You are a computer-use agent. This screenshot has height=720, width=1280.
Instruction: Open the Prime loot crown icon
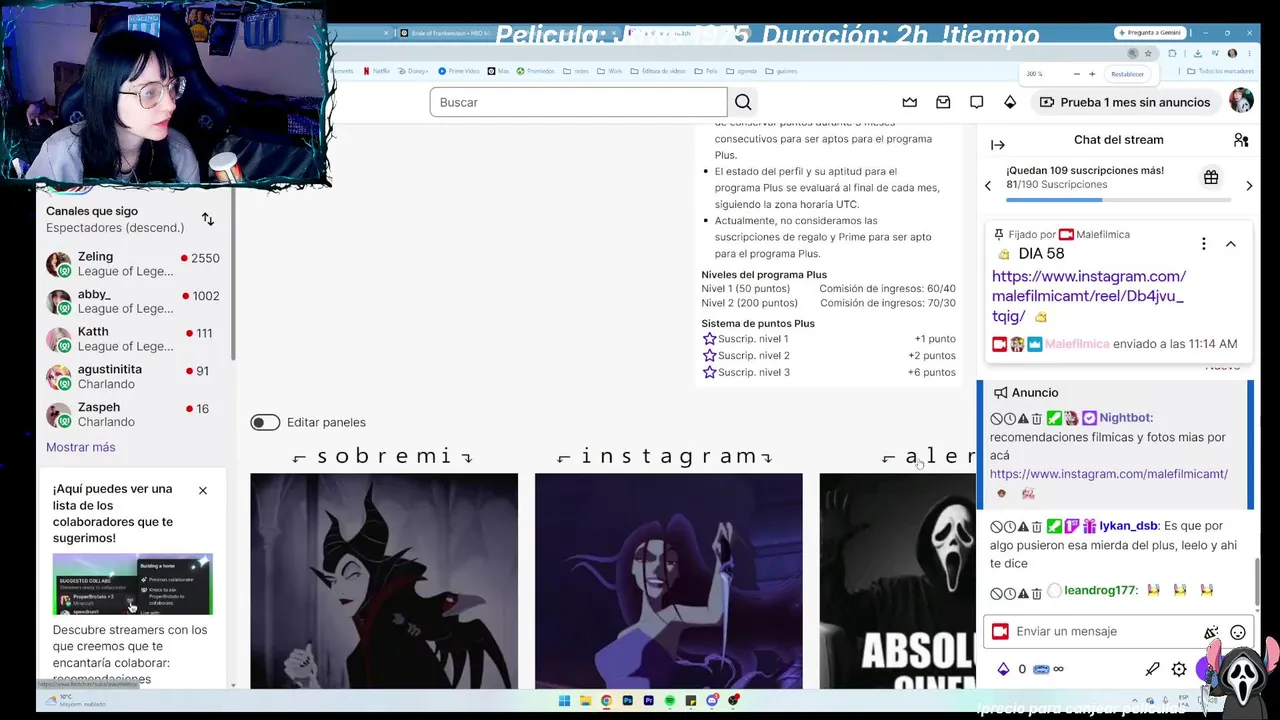coord(909,102)
